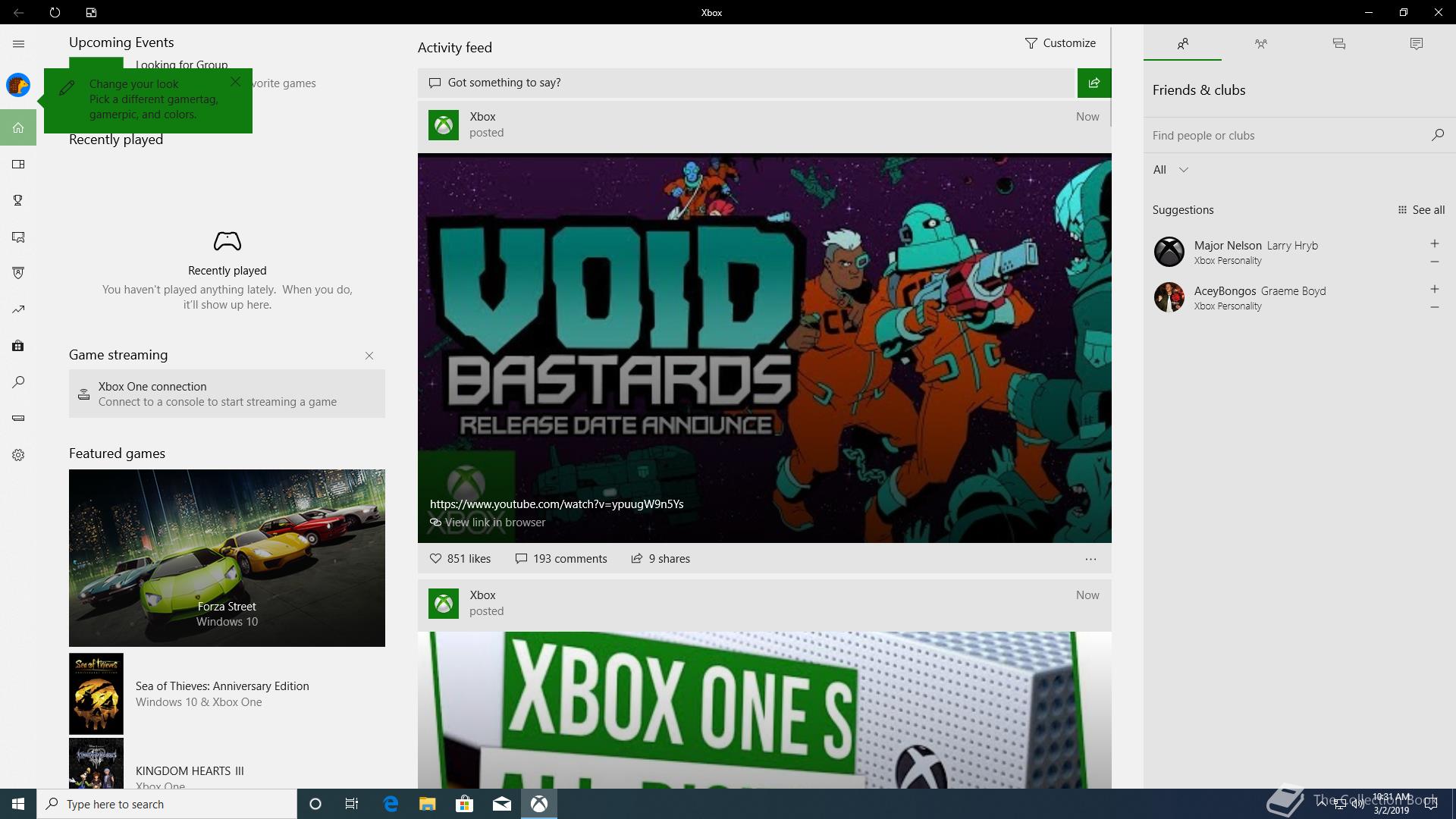Open Settings gear in sidebar

pos(18,455)
